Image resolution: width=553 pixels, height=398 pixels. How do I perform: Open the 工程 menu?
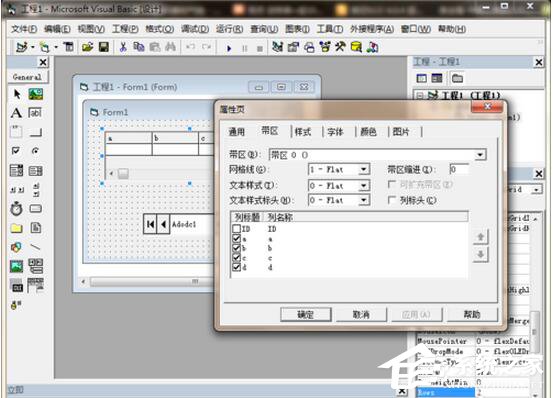tap(125, 29)
